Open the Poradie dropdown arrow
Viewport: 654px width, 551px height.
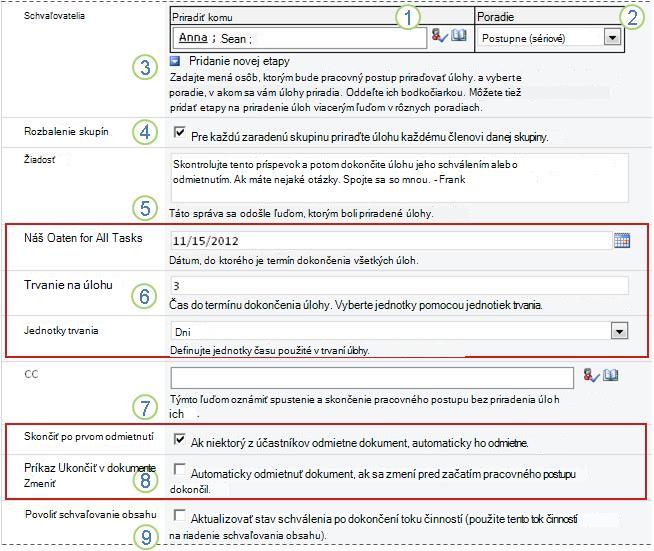coord(612,38)
